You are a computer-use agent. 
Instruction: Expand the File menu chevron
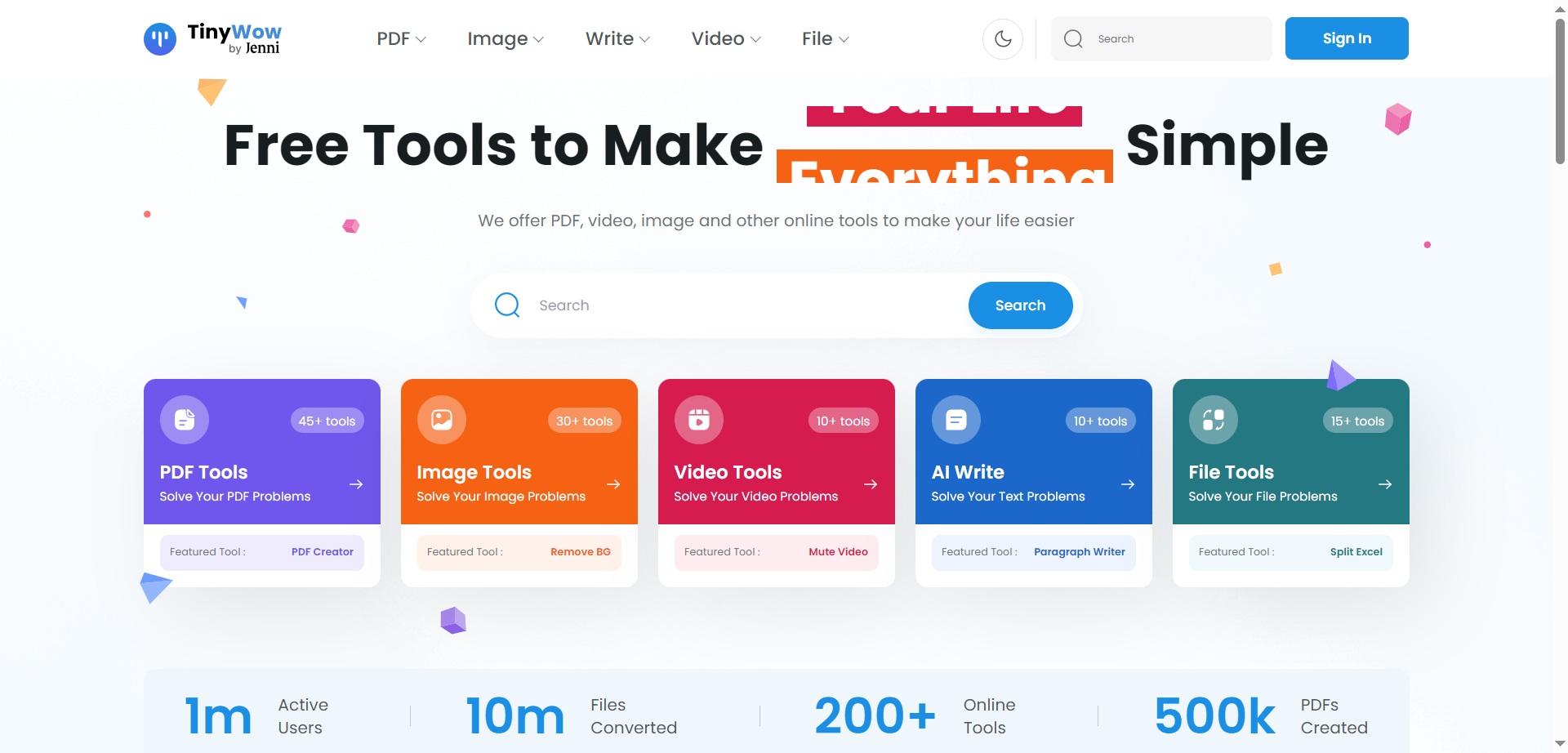[x=844, y=39]
